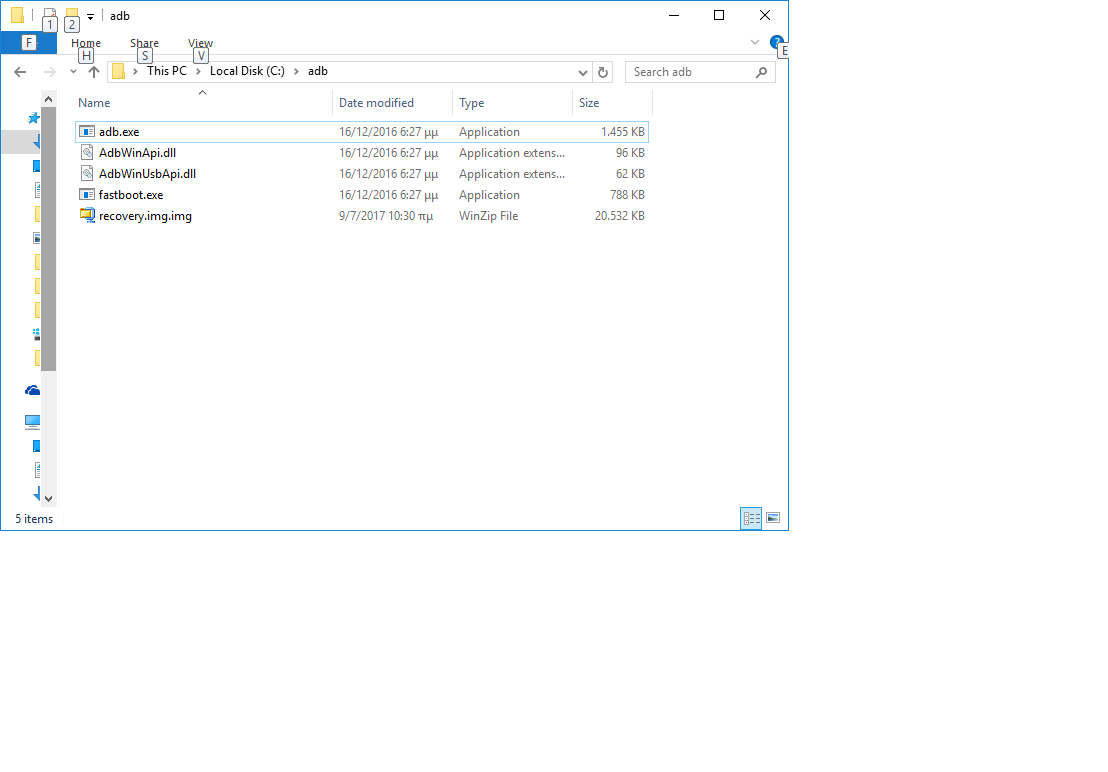Go up one folder level with Up arrow
This screenshot has height=772, width=1108.
pyautogui.click(x=94, y=72)
